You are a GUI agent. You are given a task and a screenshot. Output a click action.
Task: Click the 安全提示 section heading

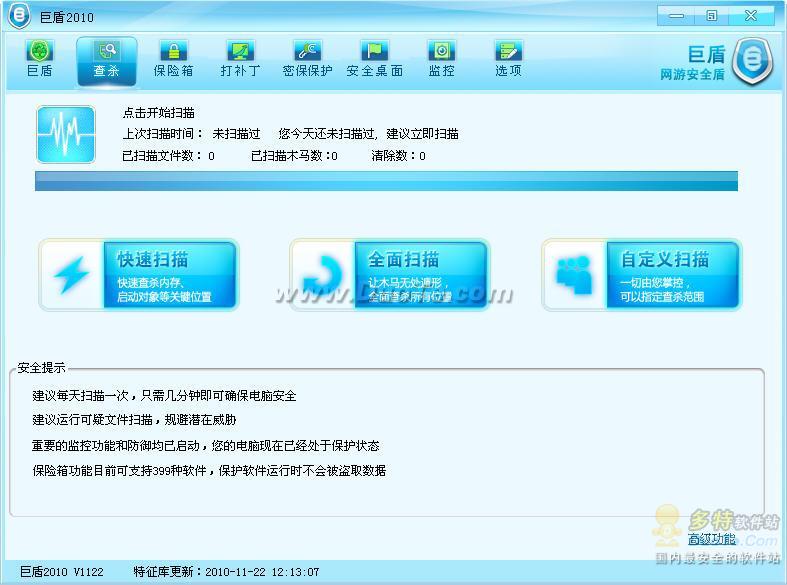tap(41, 368)
